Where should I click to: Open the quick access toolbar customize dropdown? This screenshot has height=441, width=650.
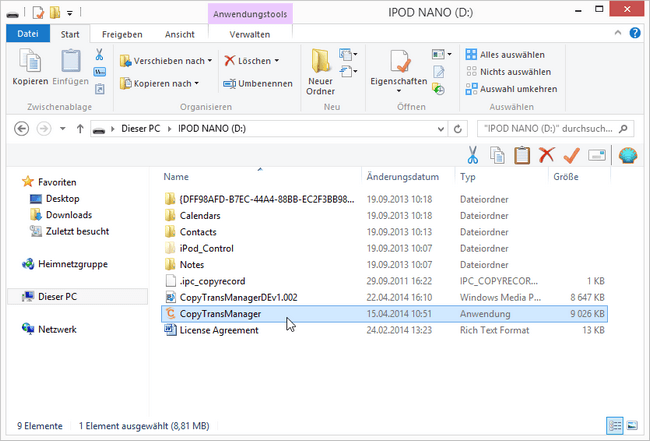[x=70, y=13]
